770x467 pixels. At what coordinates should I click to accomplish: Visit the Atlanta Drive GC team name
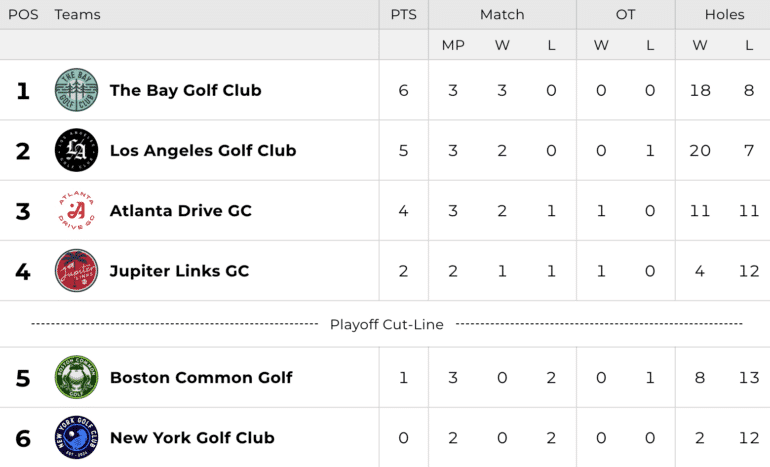181,211
